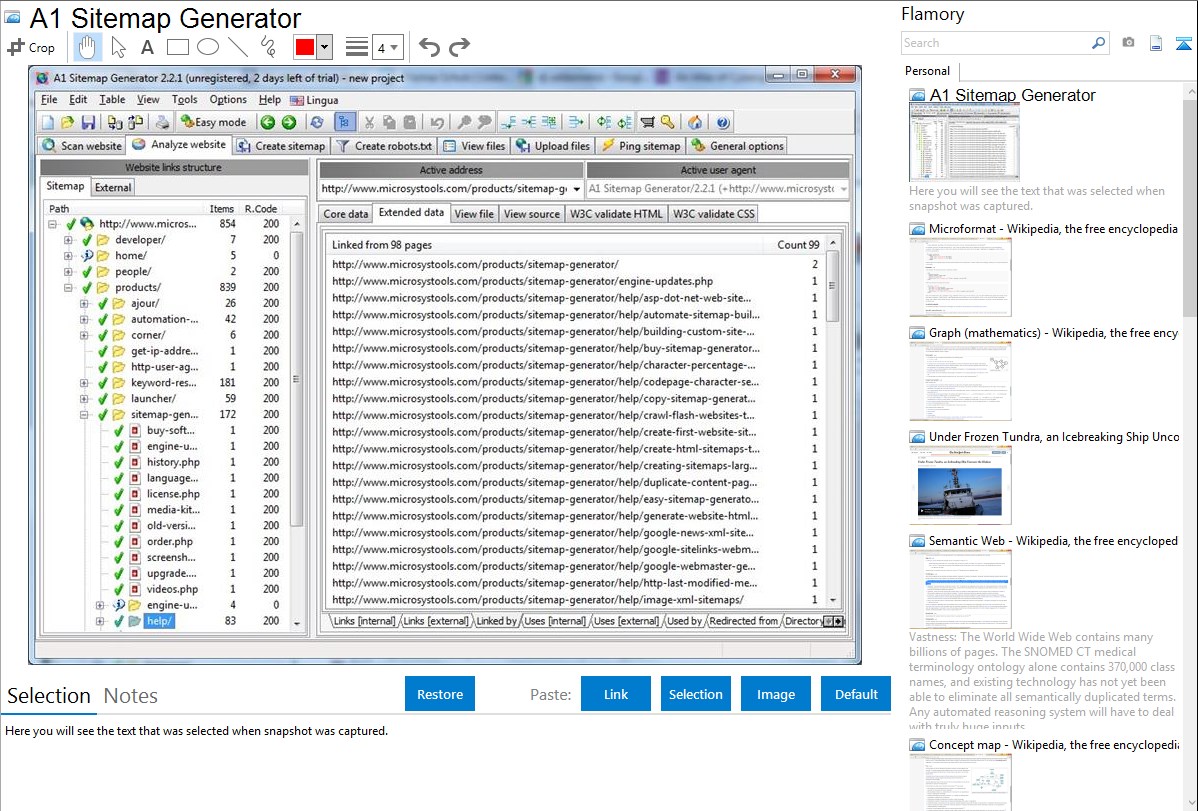Click the Save project floppy icon
The width and height of the screenshot is (1198, 811).
tap(88, 122)
